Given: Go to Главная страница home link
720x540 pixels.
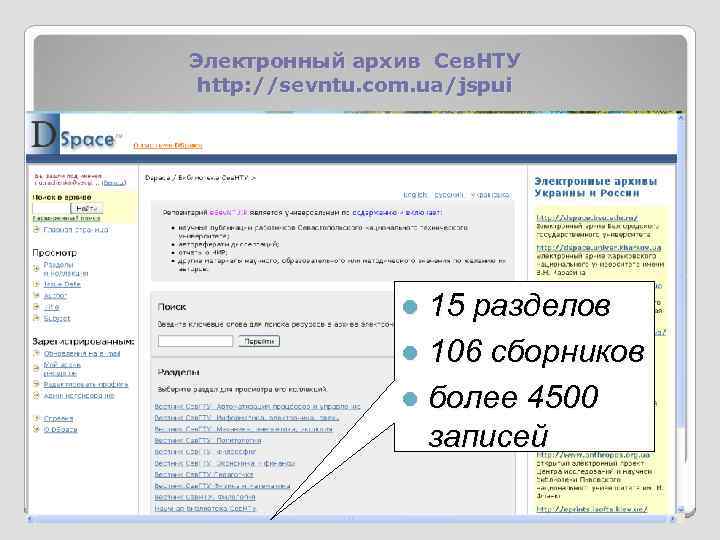Looking at the screenshot, I should click(x=76, y=230).
